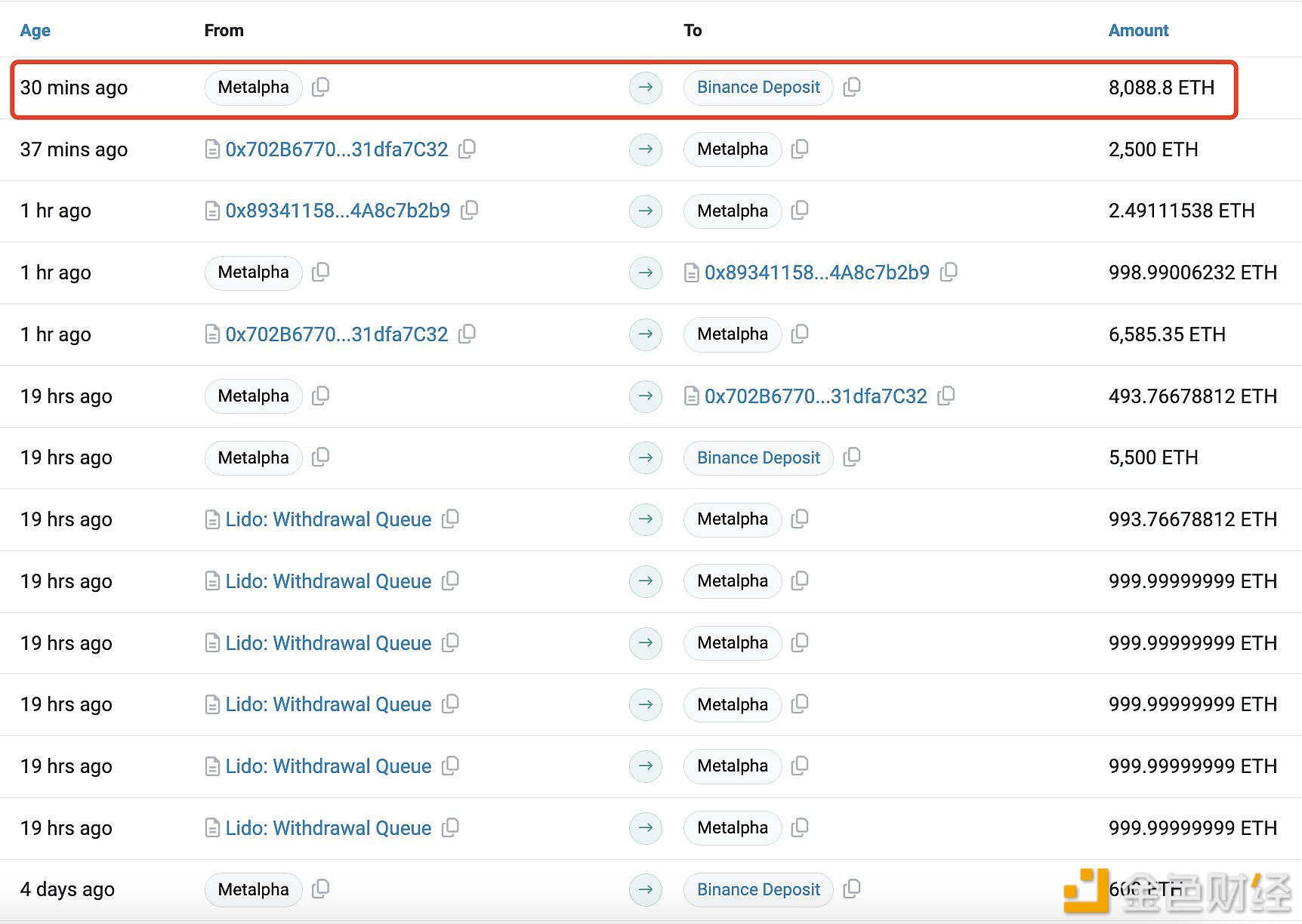
Task: Click the arrow icon in 6,585.35 ETH row
Action: click(x=646, y=334)
